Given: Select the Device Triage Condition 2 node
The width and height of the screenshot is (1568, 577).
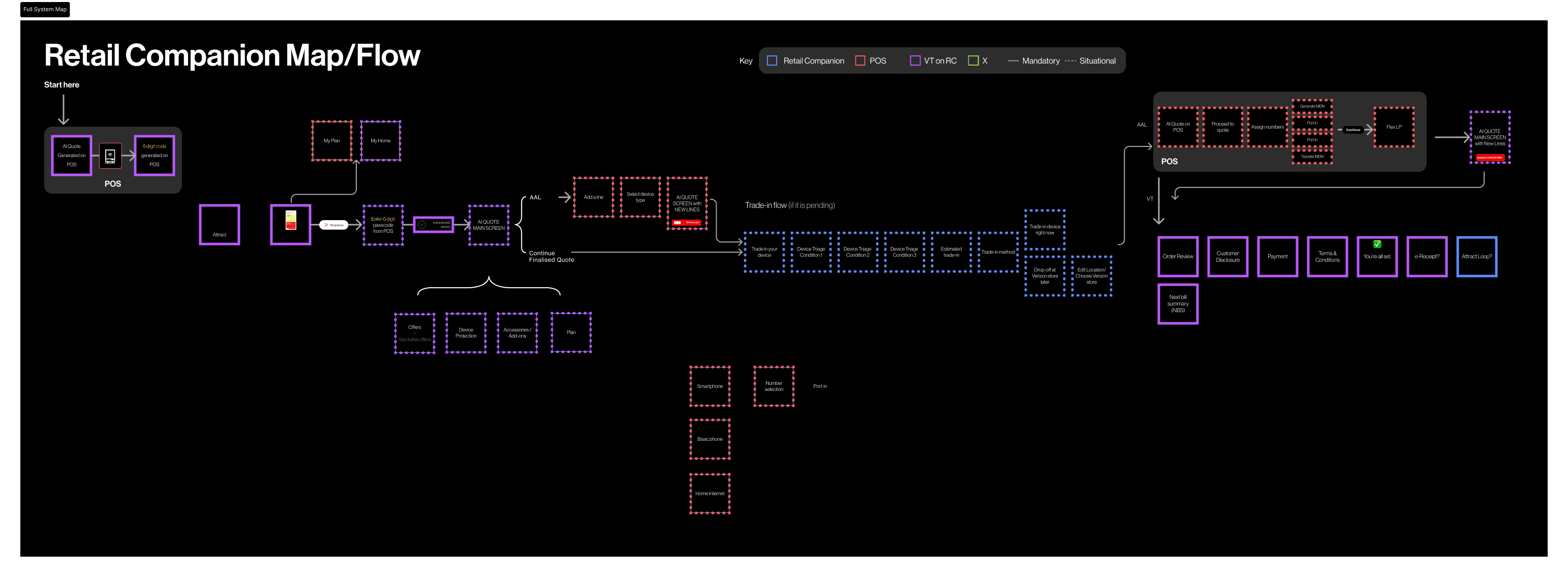Looking at the screenshot, I should coord(857,252).
